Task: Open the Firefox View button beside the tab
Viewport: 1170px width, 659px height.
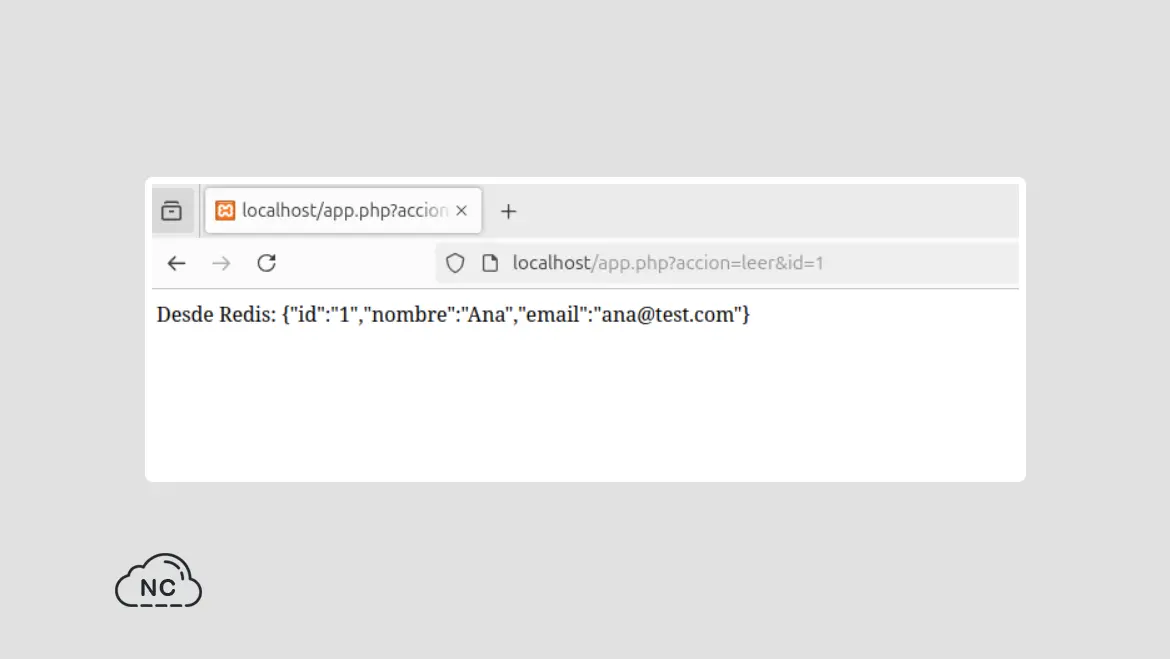Action: click(172, 211)
